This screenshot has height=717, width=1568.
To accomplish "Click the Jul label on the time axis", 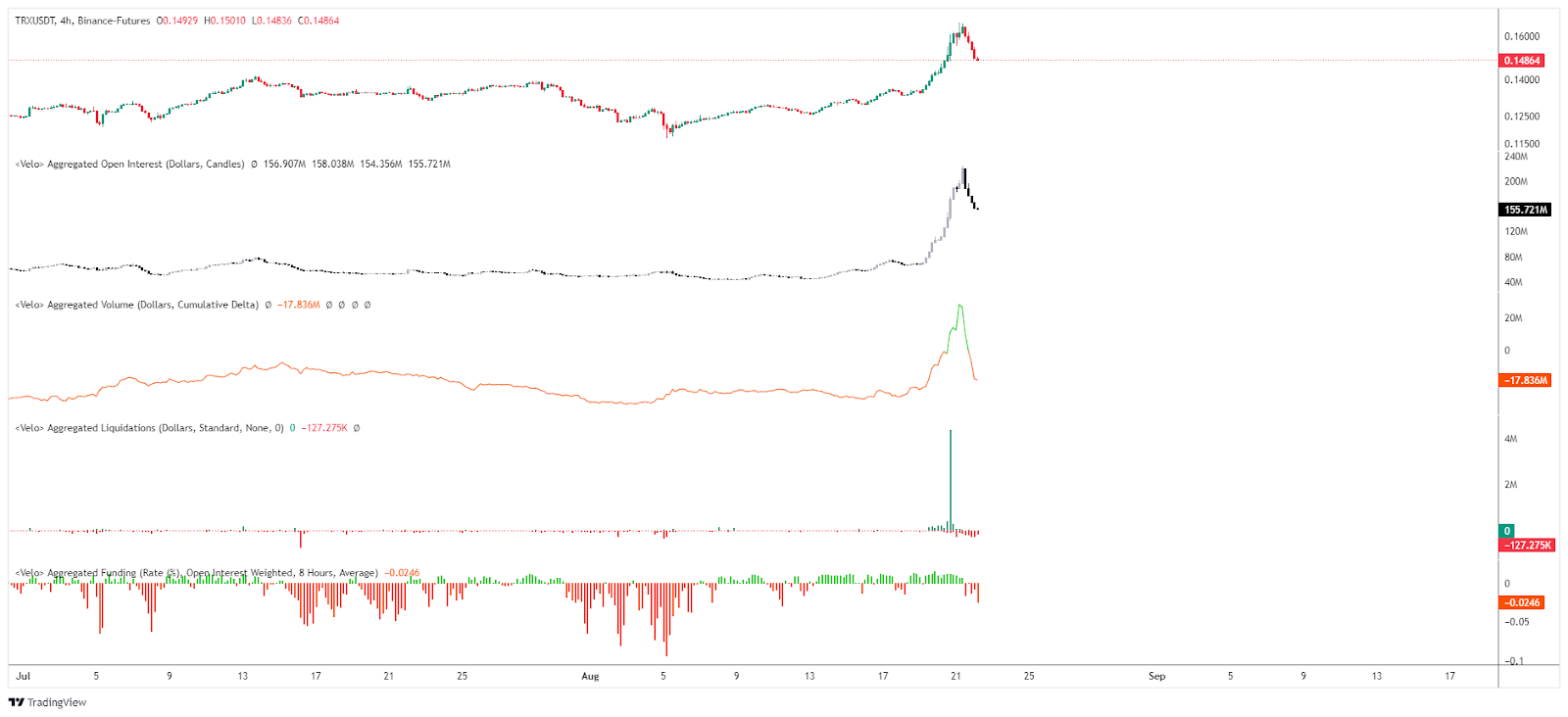I will [x=23, y=676].
